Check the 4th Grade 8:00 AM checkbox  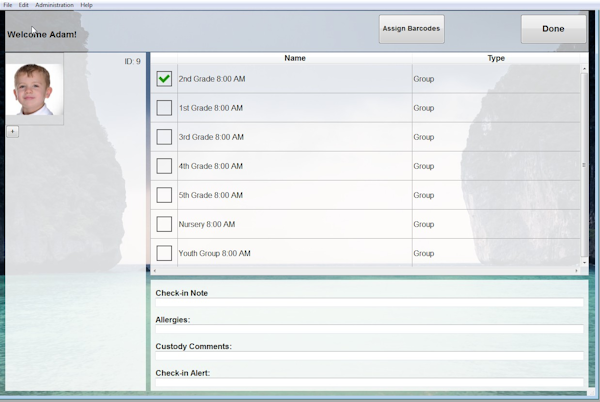pyautogui.click(x=164, y=166)
